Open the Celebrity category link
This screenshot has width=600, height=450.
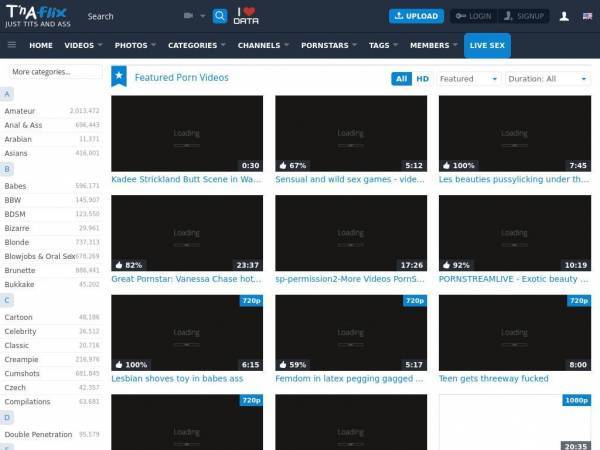click(20, 331)
